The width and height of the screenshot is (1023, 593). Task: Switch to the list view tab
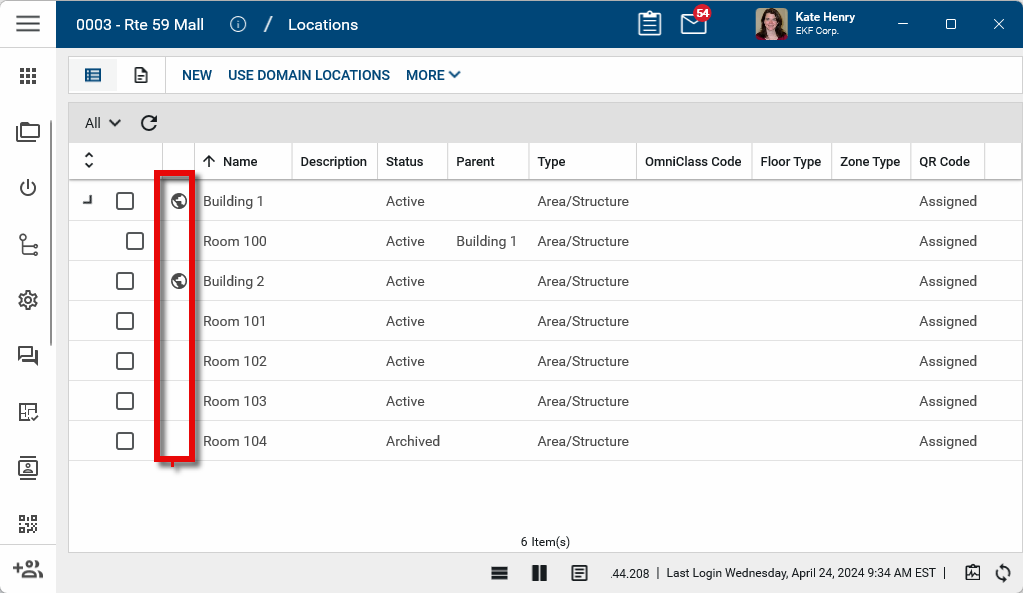93,75
